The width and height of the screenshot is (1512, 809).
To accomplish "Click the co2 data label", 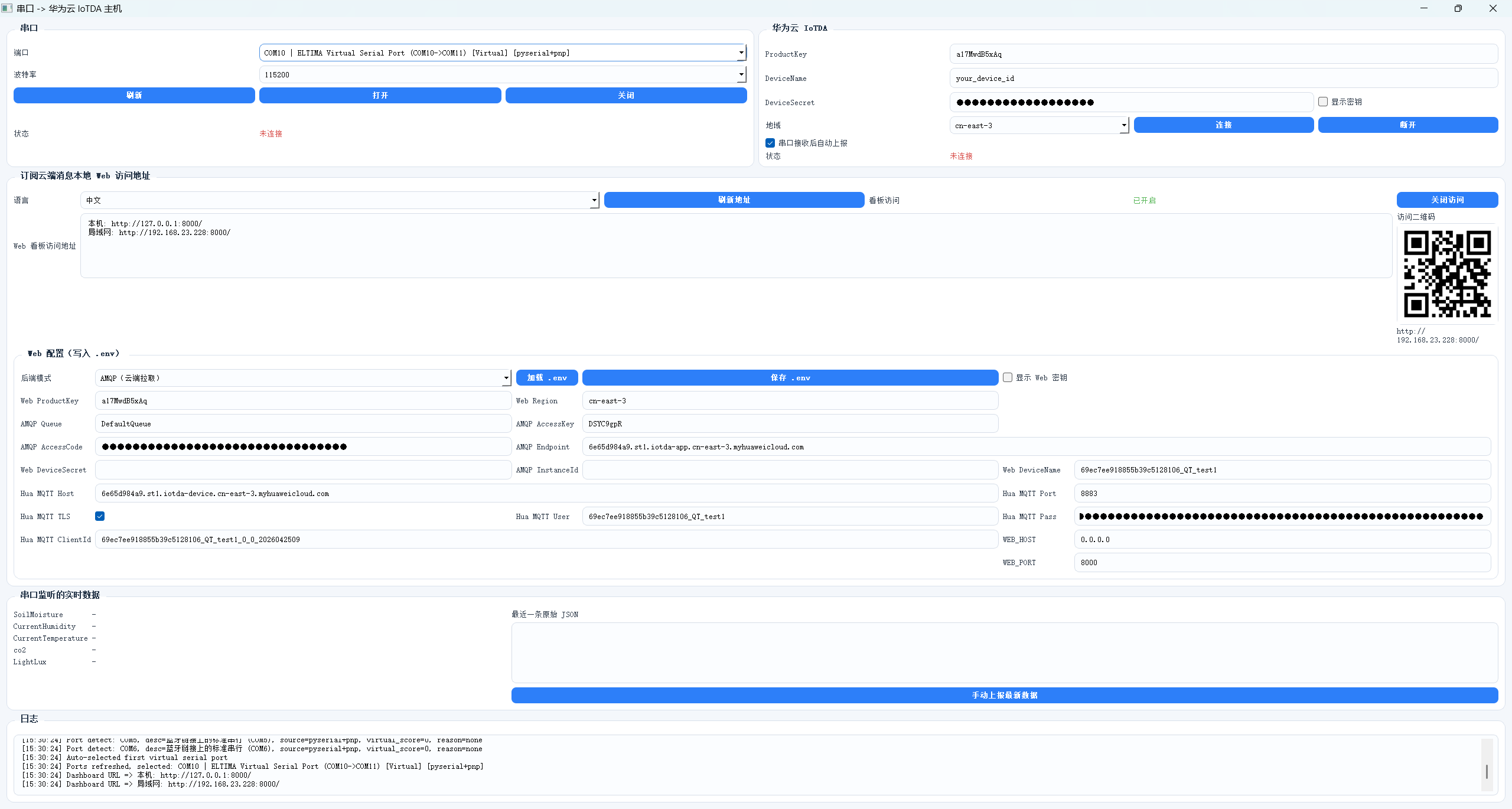I will tap(20, 650).
